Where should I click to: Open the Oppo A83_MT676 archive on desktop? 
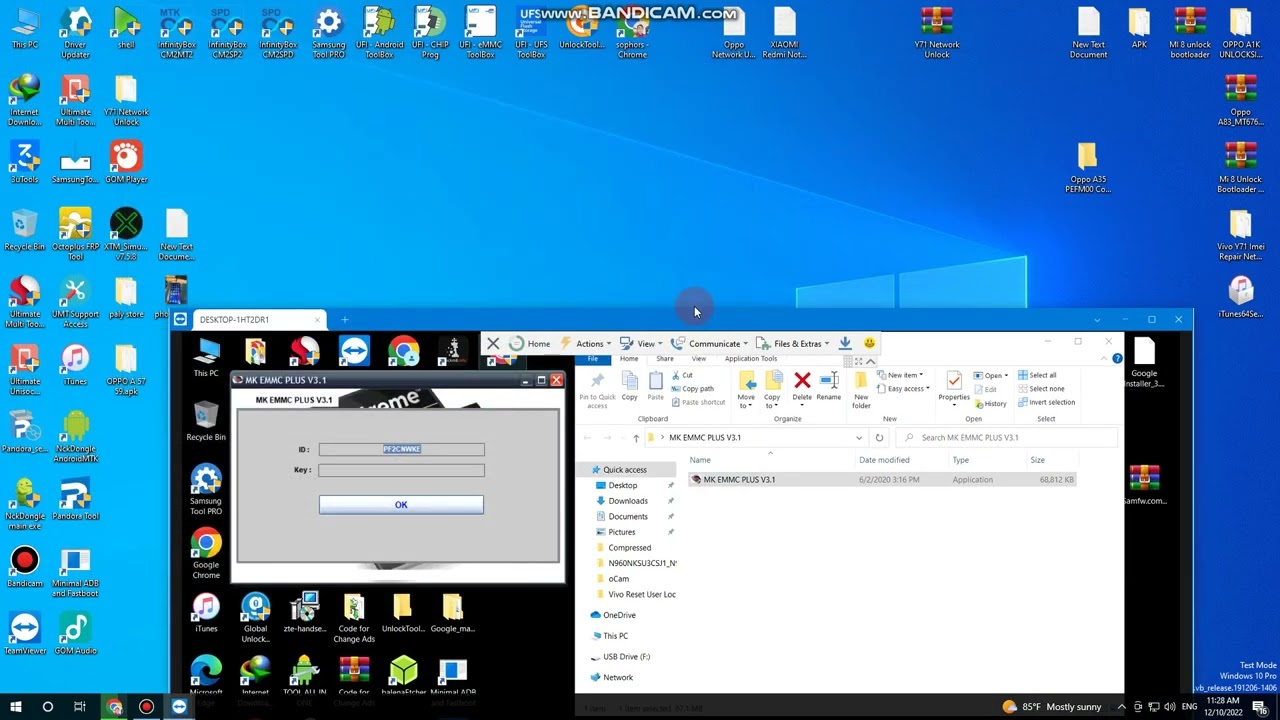1240,100
